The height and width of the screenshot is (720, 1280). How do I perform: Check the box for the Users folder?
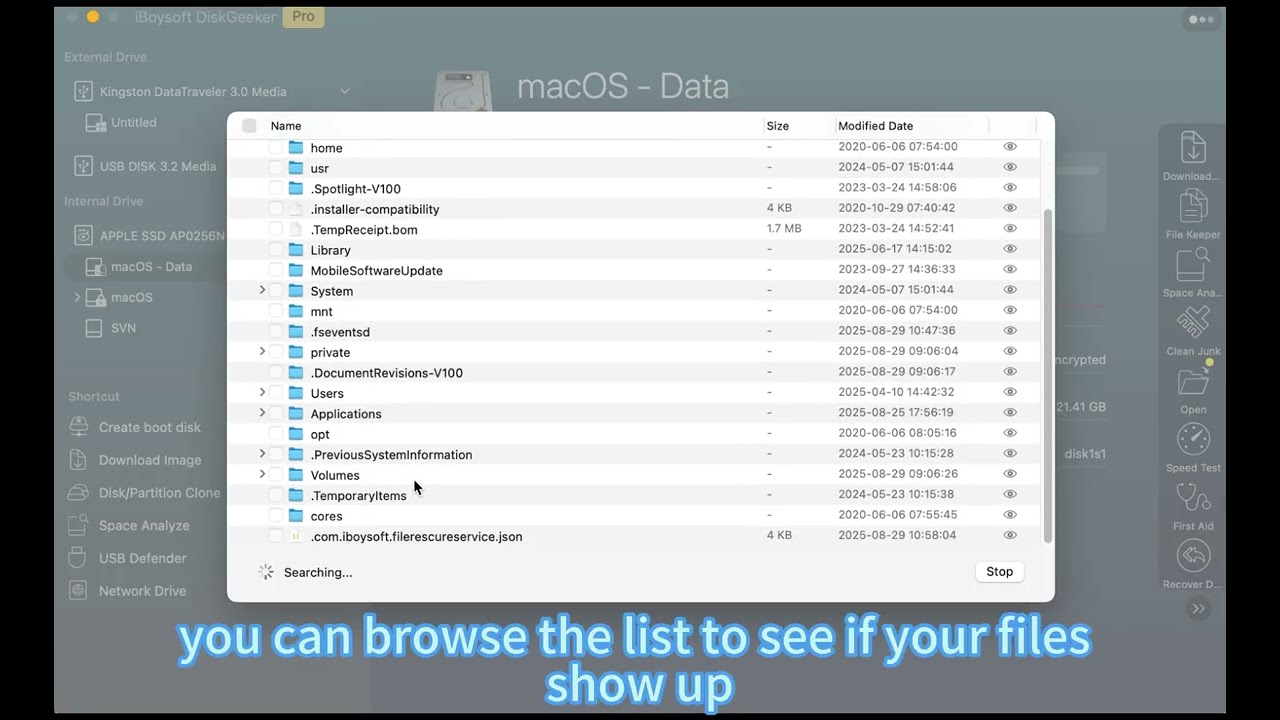coord(276,393)
